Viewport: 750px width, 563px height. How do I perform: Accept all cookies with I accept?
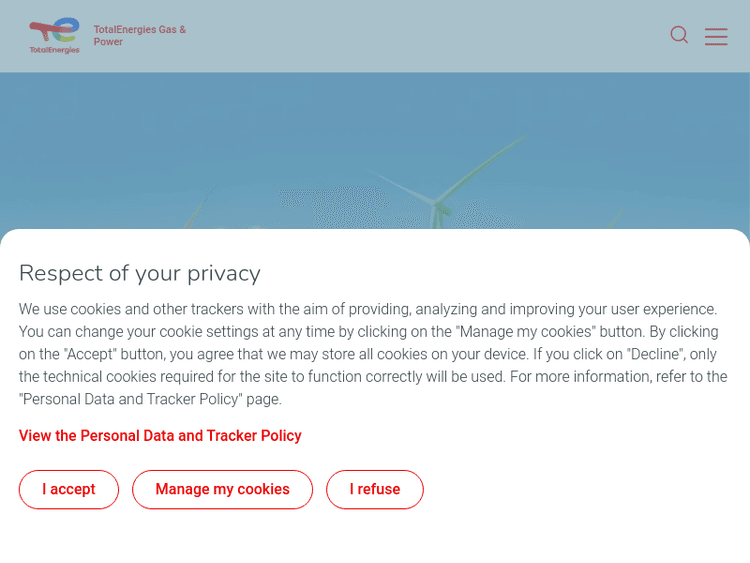click(69, 489)
